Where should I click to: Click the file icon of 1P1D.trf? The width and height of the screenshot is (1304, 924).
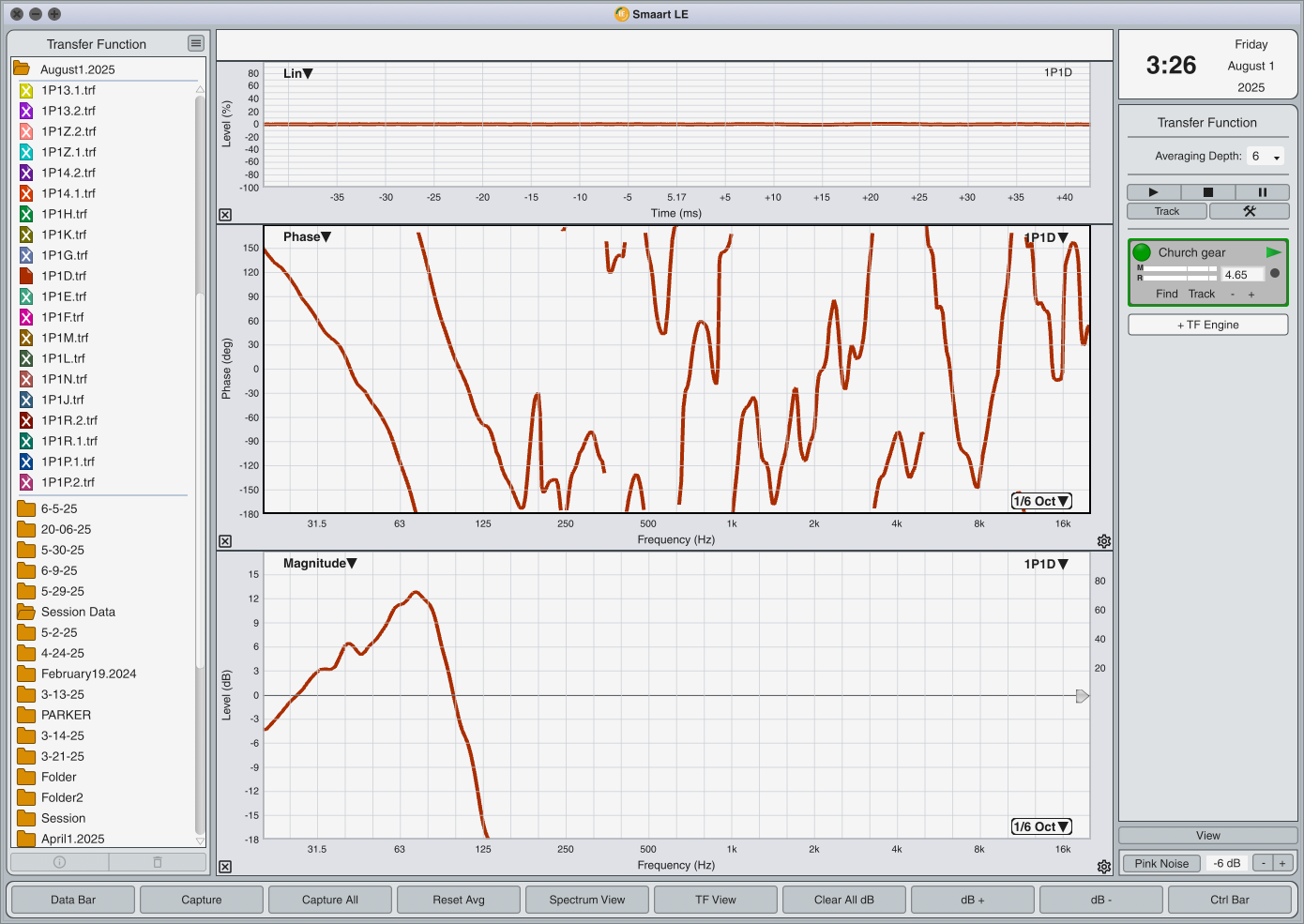click(x=26, y=276)
